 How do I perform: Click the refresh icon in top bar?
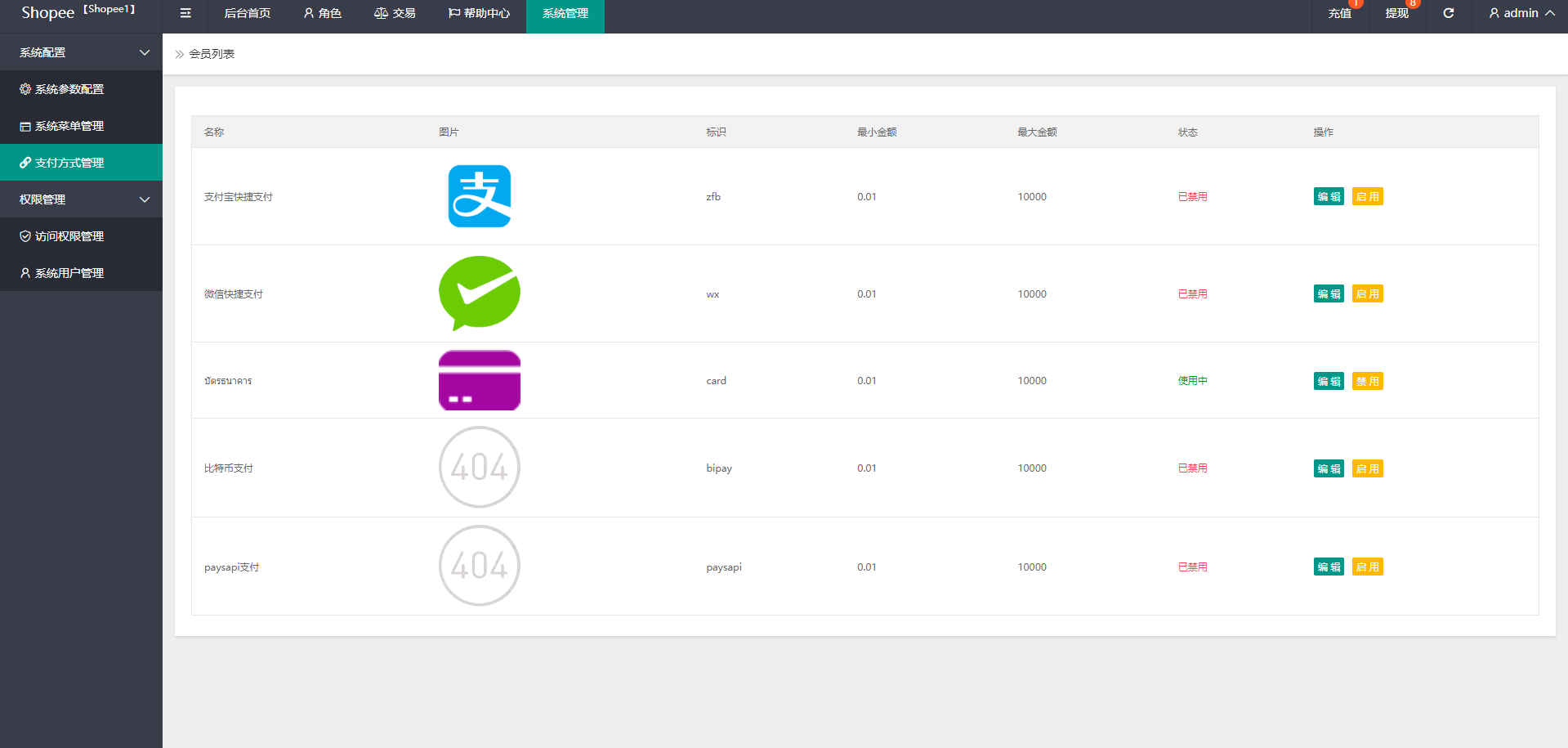click(x=1448, y=13)
